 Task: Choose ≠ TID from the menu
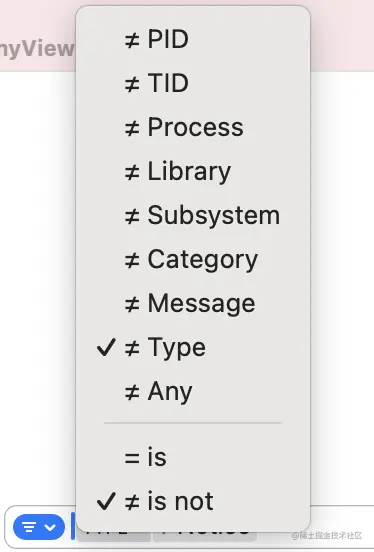(x=193, y=83)
